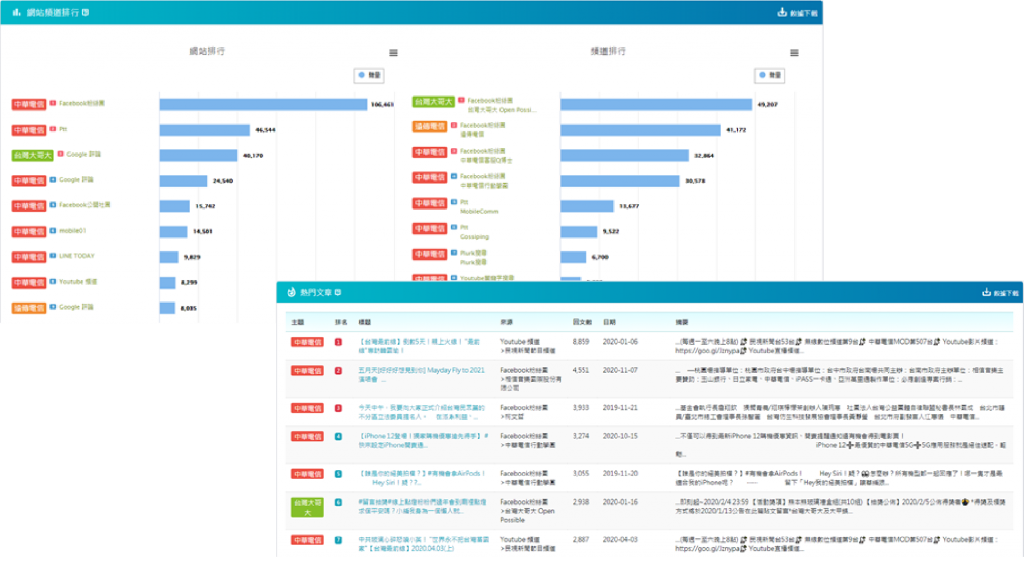Open article 五月天 Mayday Fly to 2021

(x=421, y=374)
